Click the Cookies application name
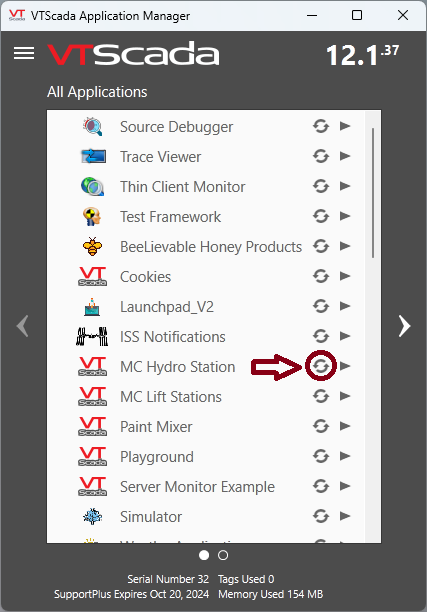Screen dimensions: 427x612 (x=146, y=277)
